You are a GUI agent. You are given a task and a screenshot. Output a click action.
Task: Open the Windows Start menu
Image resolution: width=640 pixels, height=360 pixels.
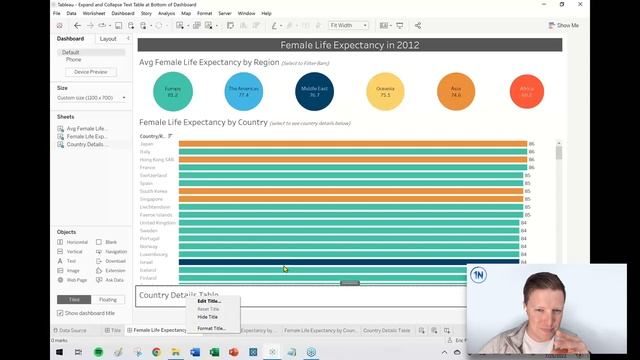pos(60,352)
